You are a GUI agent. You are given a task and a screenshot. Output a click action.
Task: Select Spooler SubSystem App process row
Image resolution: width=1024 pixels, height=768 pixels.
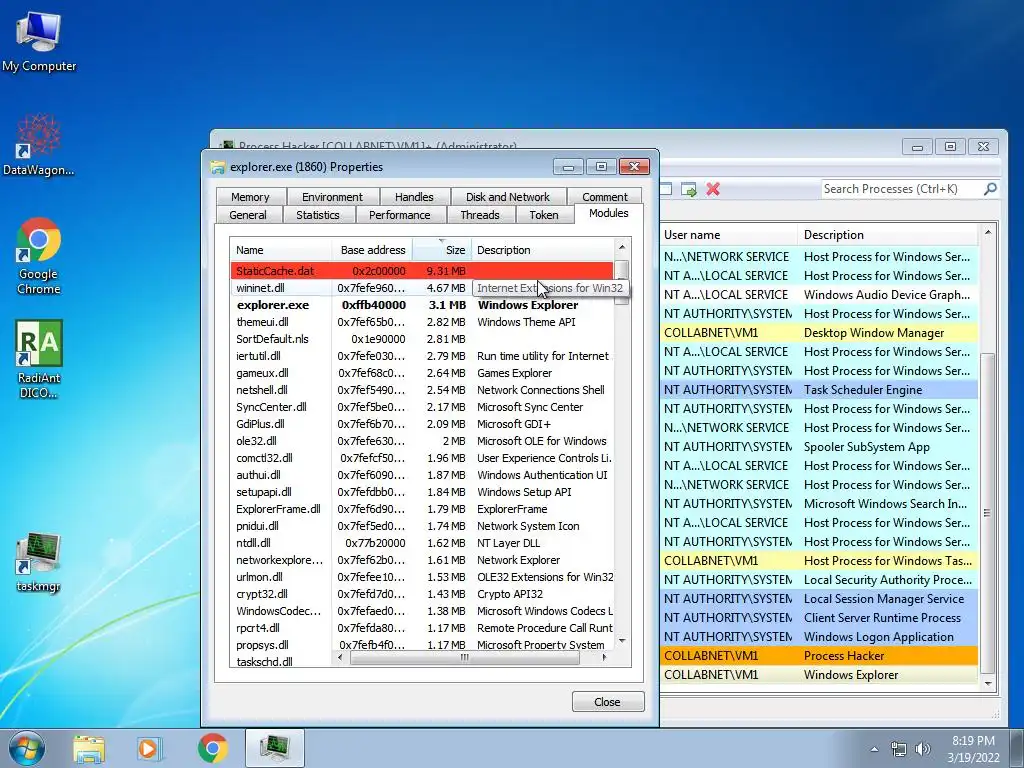(x=819, y=447)
